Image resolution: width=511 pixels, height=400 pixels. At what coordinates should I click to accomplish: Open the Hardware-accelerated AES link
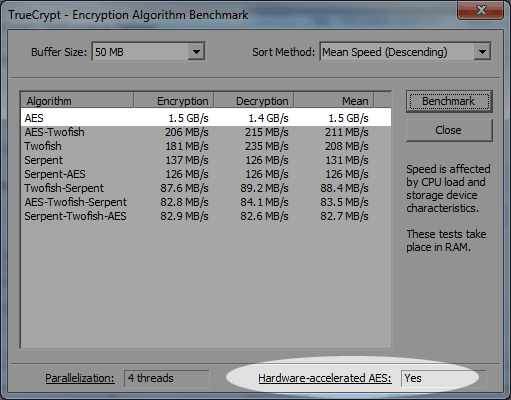(325, 378)
